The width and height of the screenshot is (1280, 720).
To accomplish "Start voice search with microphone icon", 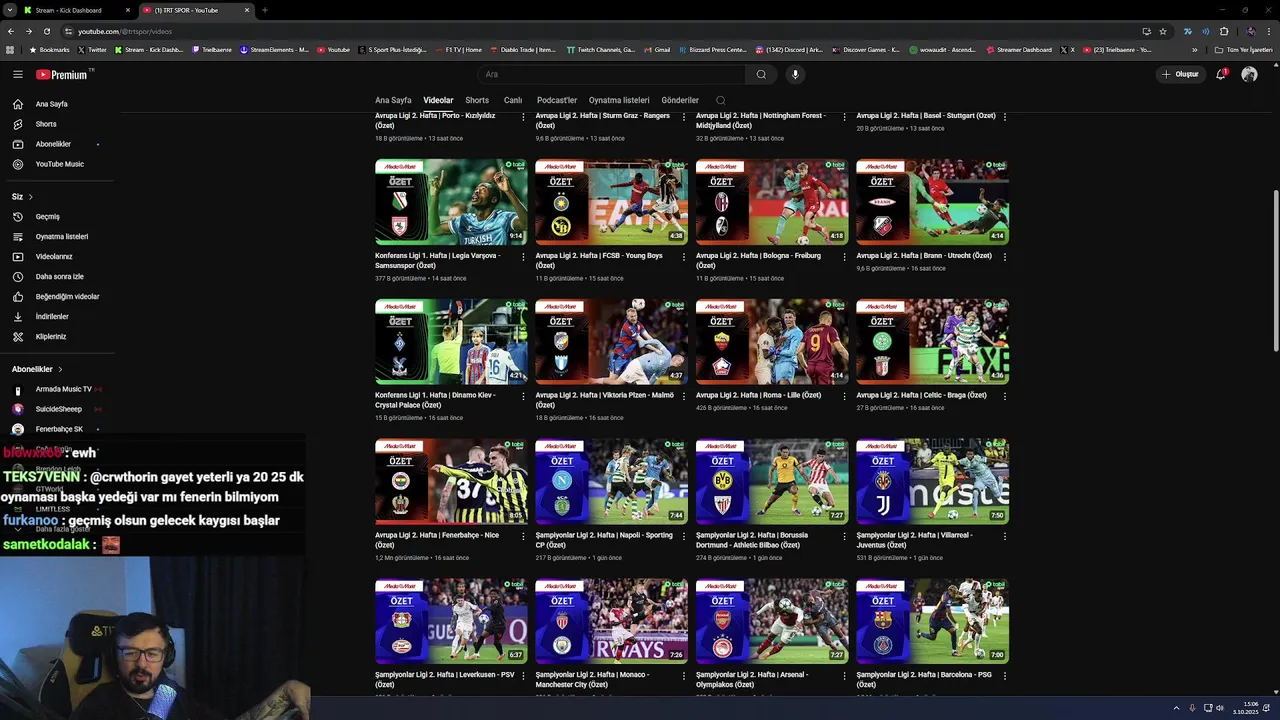I will tap(795, 74).
